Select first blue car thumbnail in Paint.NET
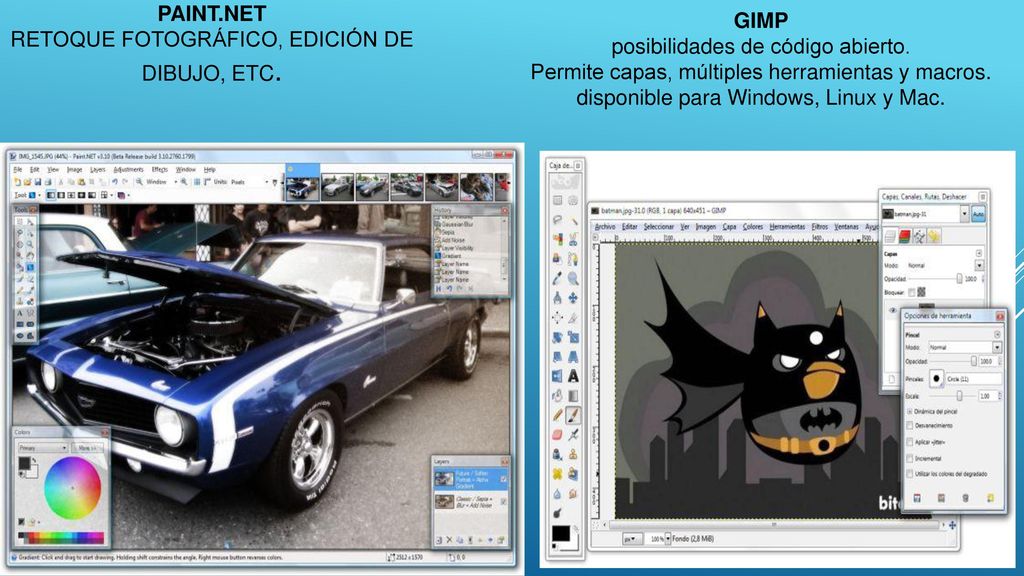The width and height of the screenshot is (1024, 576). (x=302, y=187)
